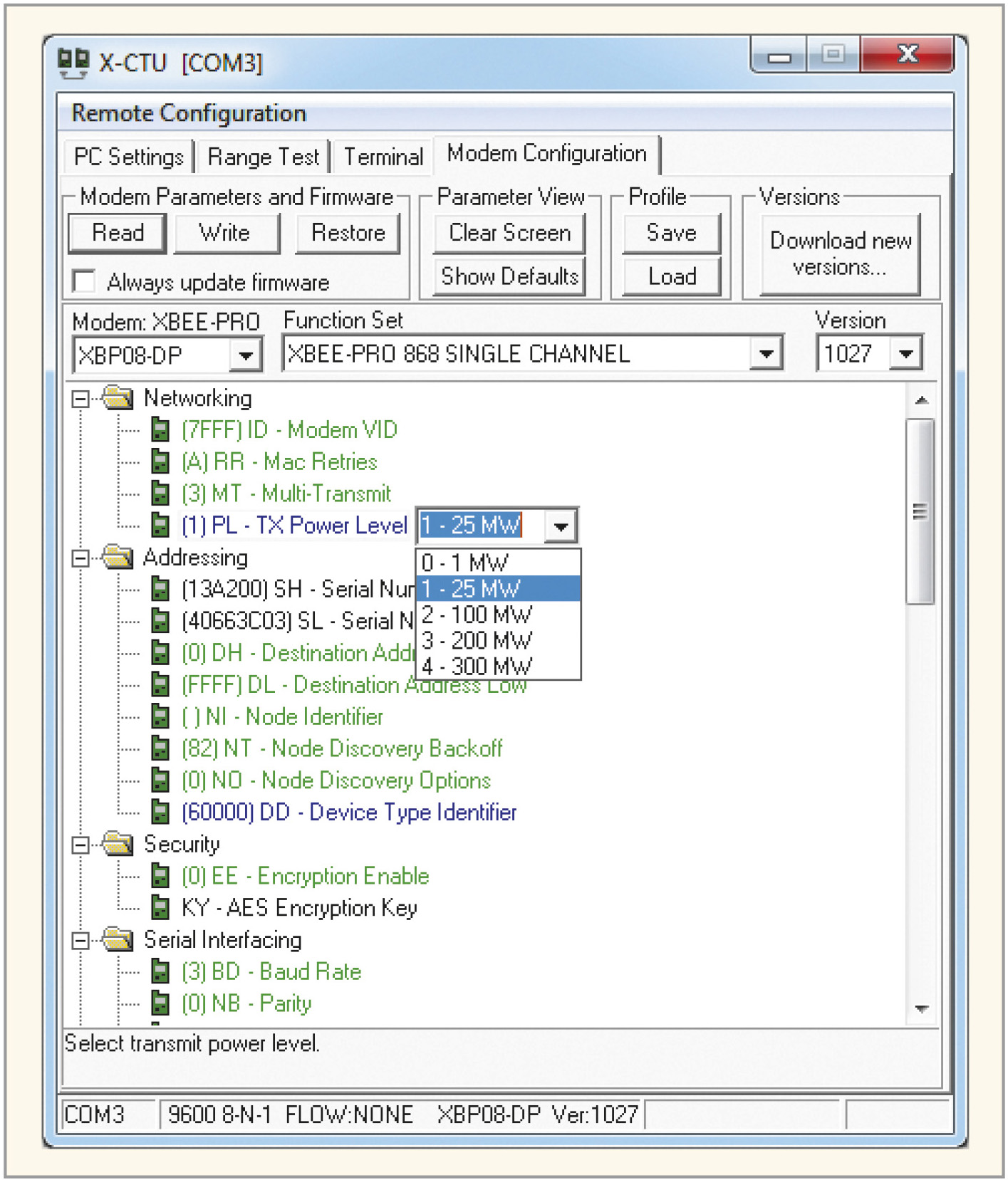Click the Clear Screen button

tap(509, 233)
